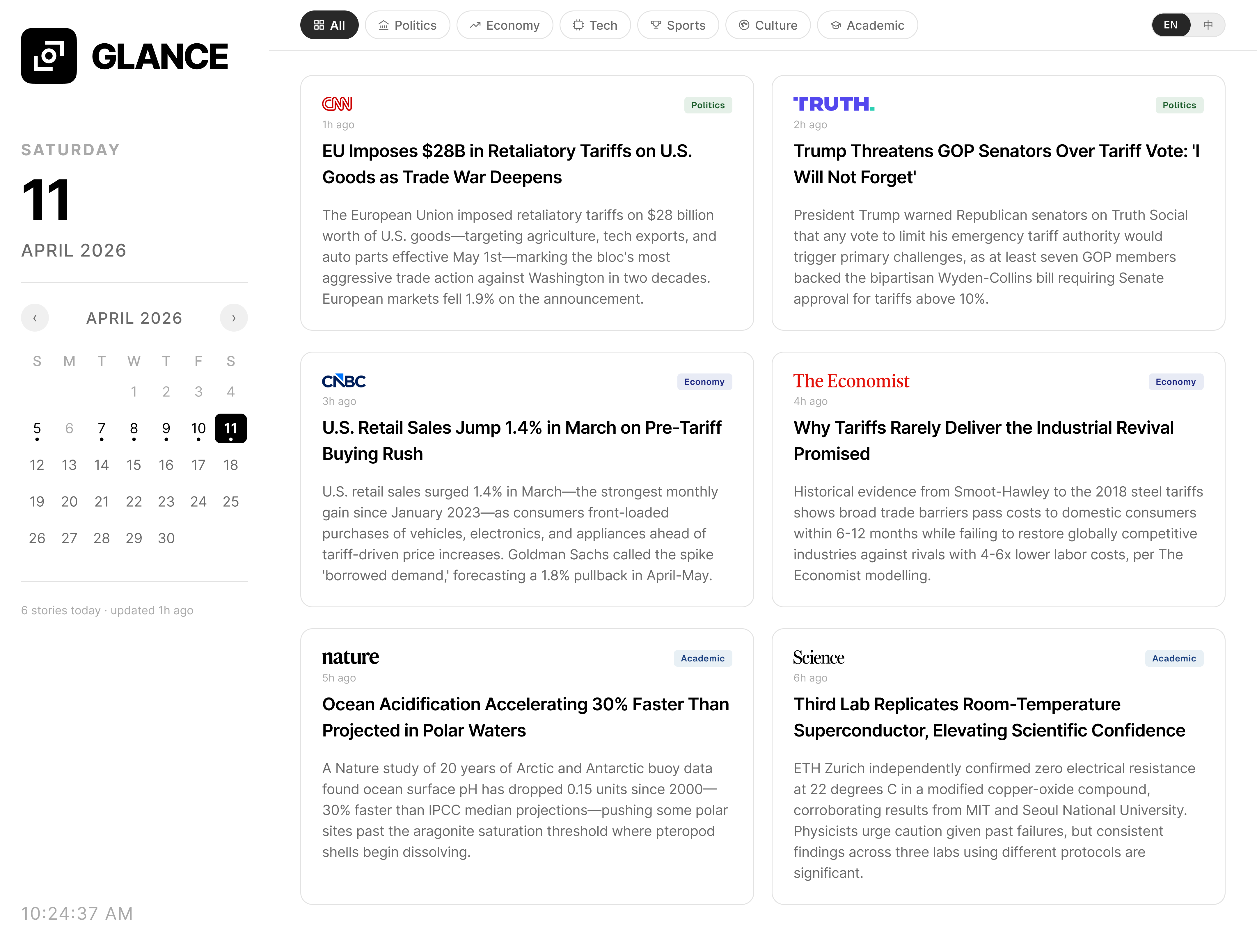Switch language to Chinese
The width and height of the screenshot is (1257, 952).
[1208, 24]
